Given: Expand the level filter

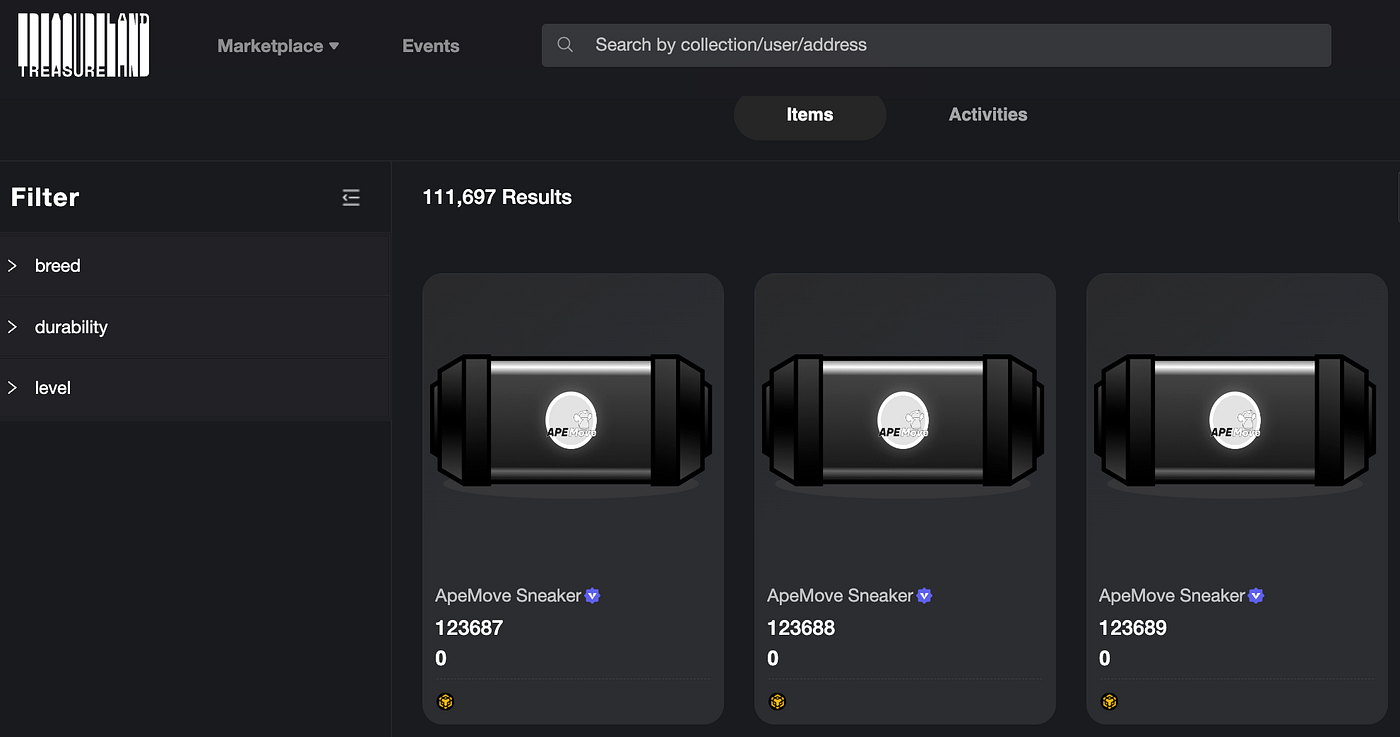Looking at the screenshot, I should (195, 388).
